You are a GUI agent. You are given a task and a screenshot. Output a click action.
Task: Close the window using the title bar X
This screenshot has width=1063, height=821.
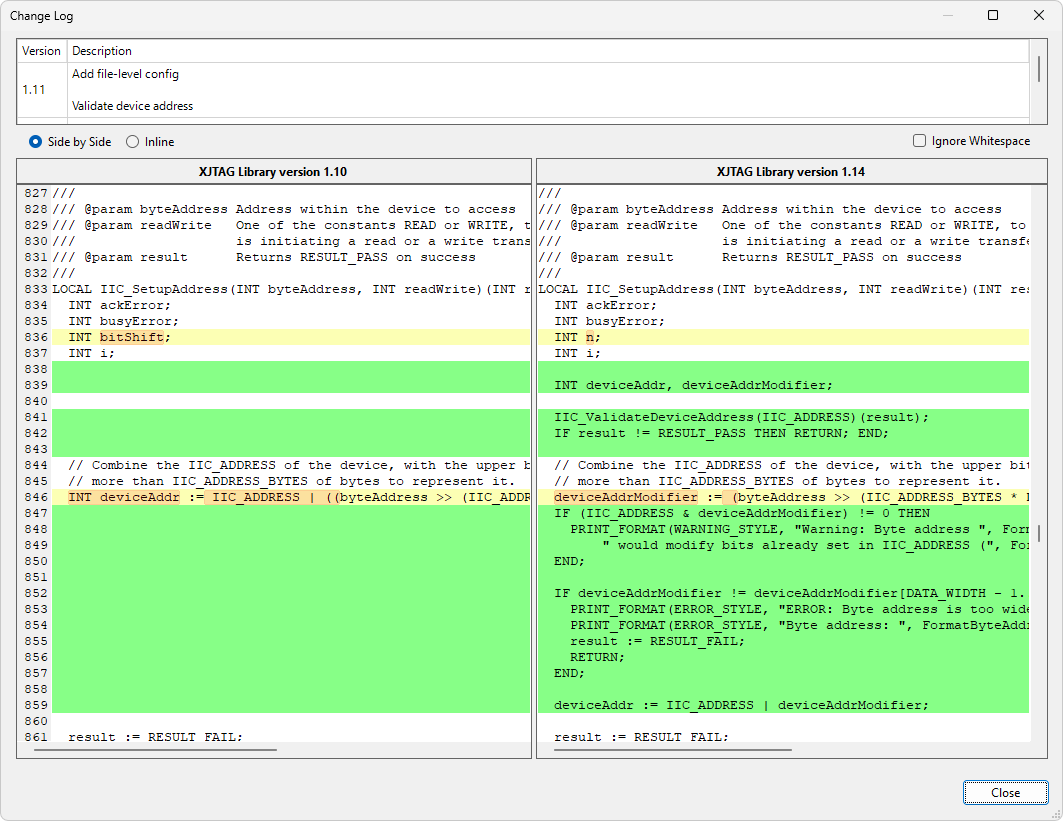[1039, 15]
